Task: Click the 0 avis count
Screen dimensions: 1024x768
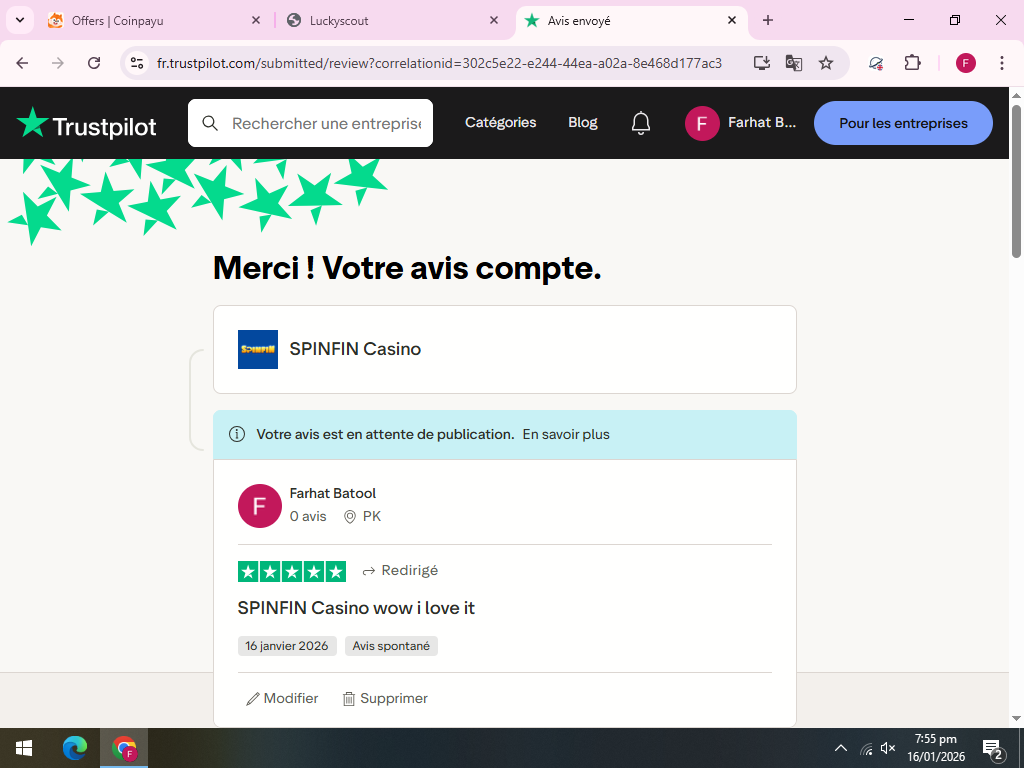Action: coord(308,517)
